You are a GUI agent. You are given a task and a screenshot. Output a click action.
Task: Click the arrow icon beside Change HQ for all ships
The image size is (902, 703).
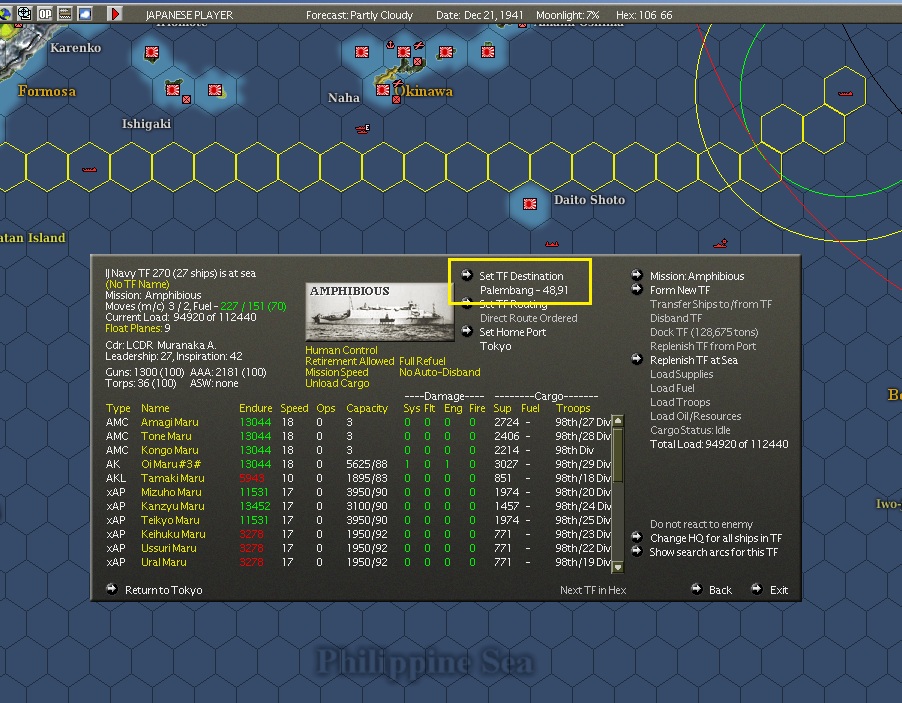pyautogui.click(x=637, y=537)
